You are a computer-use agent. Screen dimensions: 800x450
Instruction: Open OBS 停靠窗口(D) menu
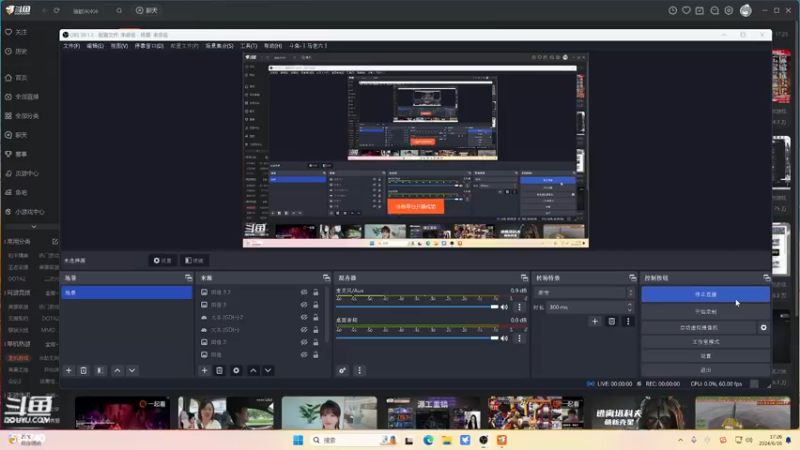[149, 46]
